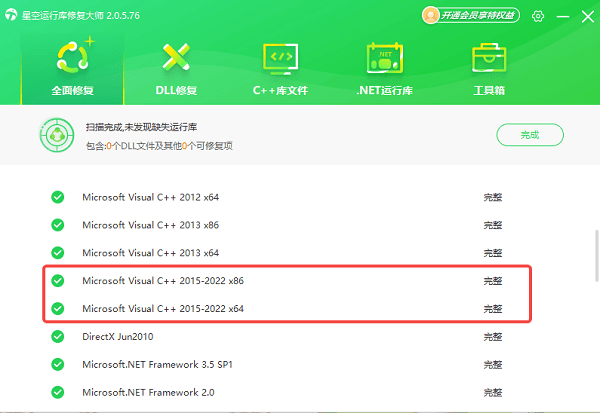Open the C++库文件 tab
The width and height of the screenshot is (600, 413).
(280, 69)
